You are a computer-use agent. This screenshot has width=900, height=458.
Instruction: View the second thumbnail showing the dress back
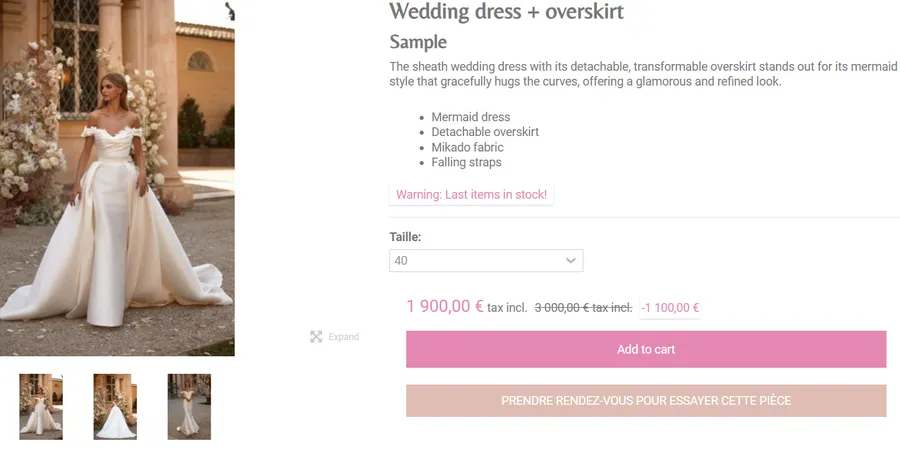pos(115,406)
